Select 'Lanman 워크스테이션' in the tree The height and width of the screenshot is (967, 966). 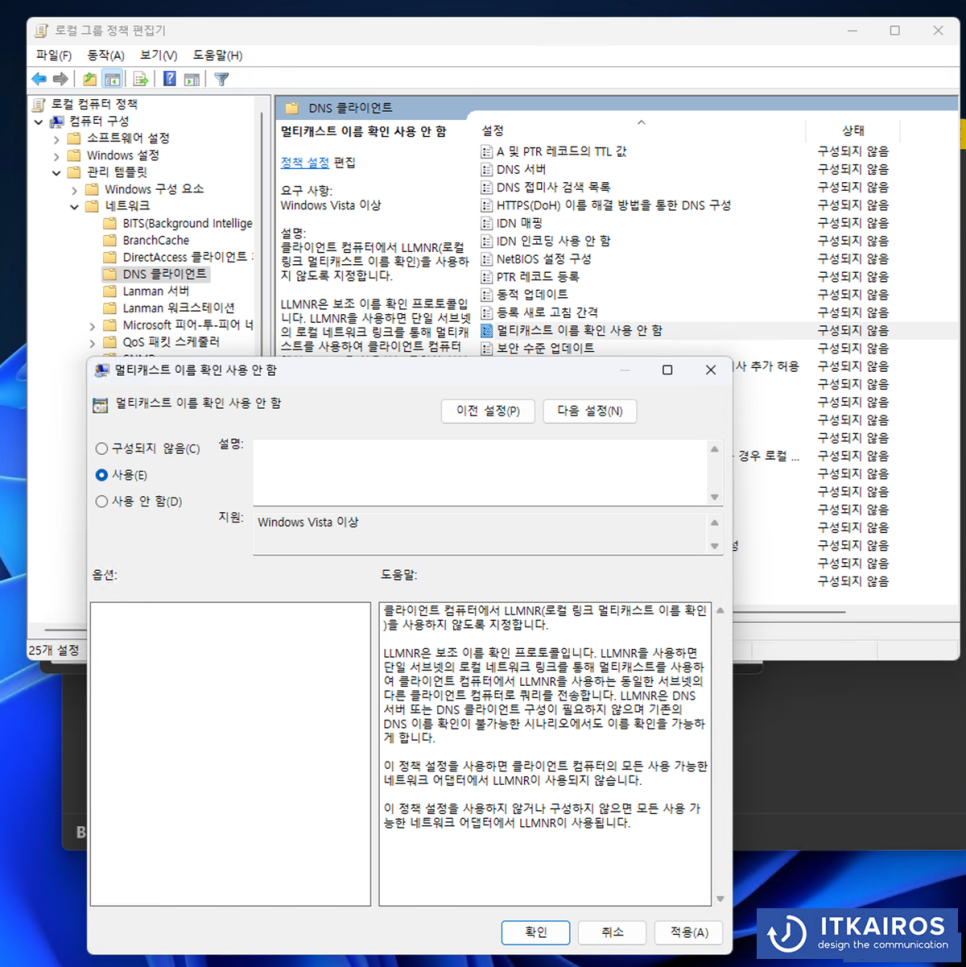(178, 308)
